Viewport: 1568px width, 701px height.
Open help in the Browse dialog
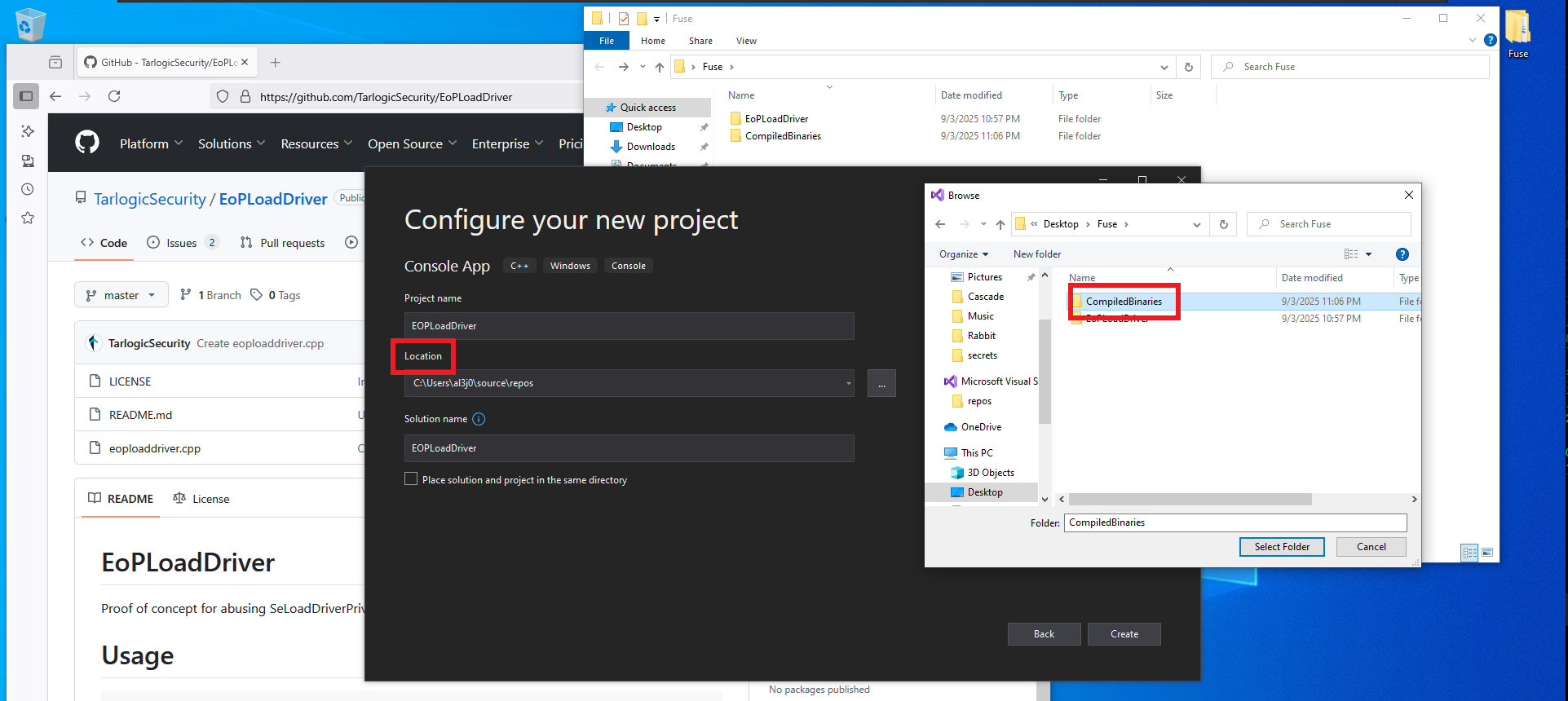(x=1402, y=254)
